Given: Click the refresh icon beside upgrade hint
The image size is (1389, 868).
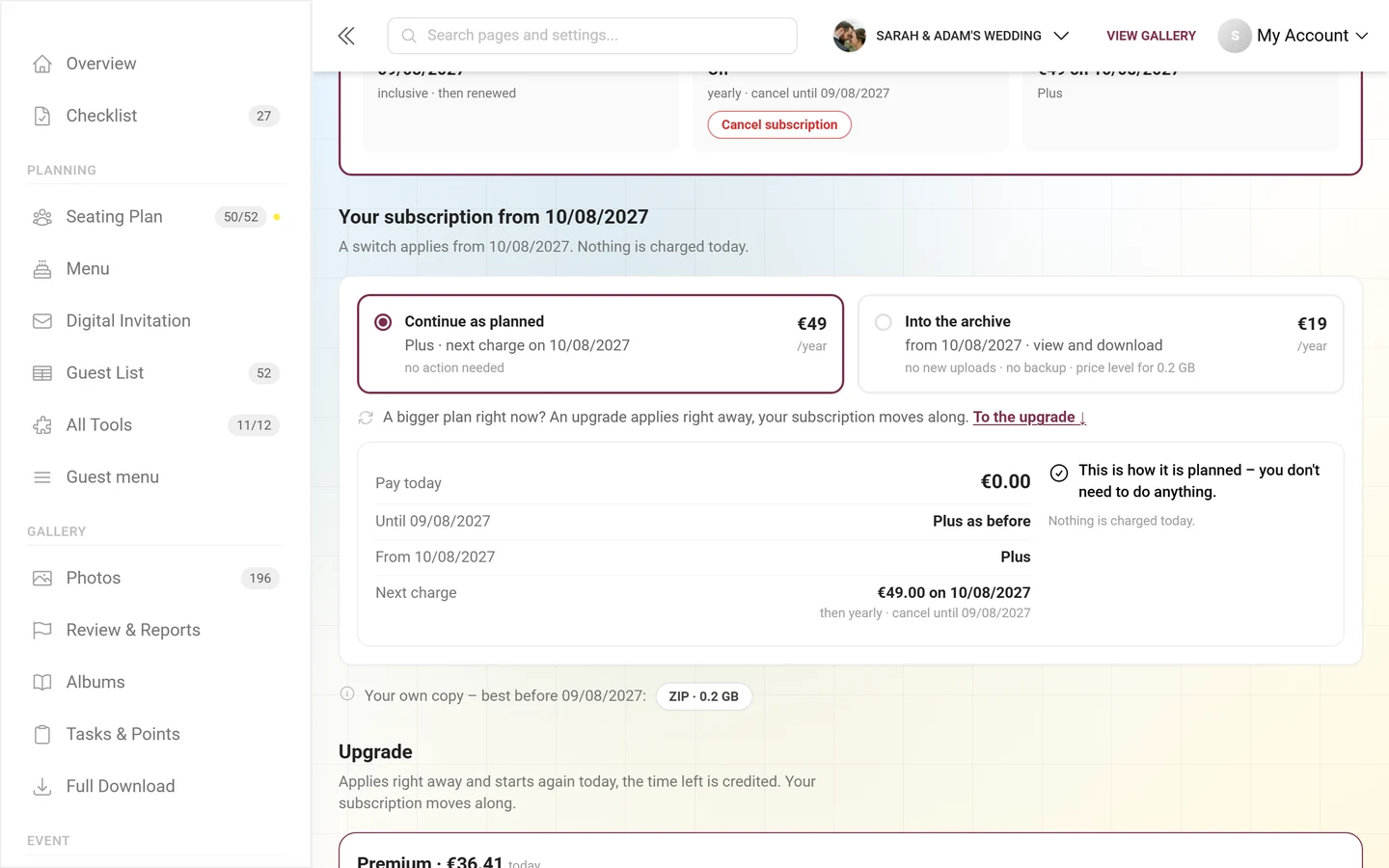Looking at the screenshot, I should tap(366, 418).
